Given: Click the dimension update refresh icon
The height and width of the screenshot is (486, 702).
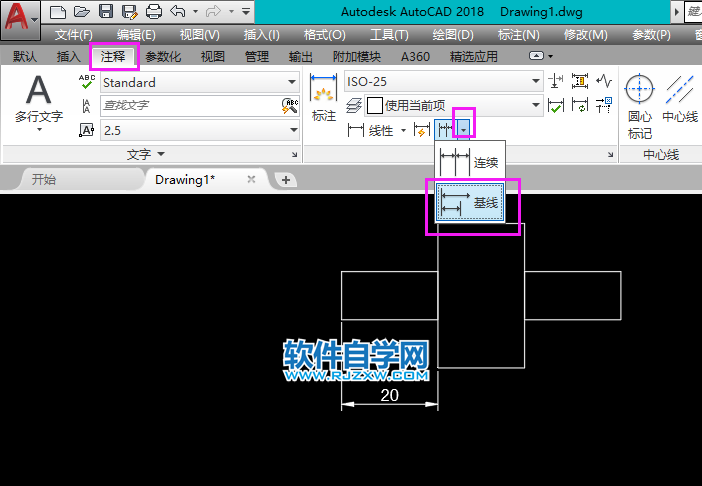Looking at the screenshot, I should tap(580, 106).
